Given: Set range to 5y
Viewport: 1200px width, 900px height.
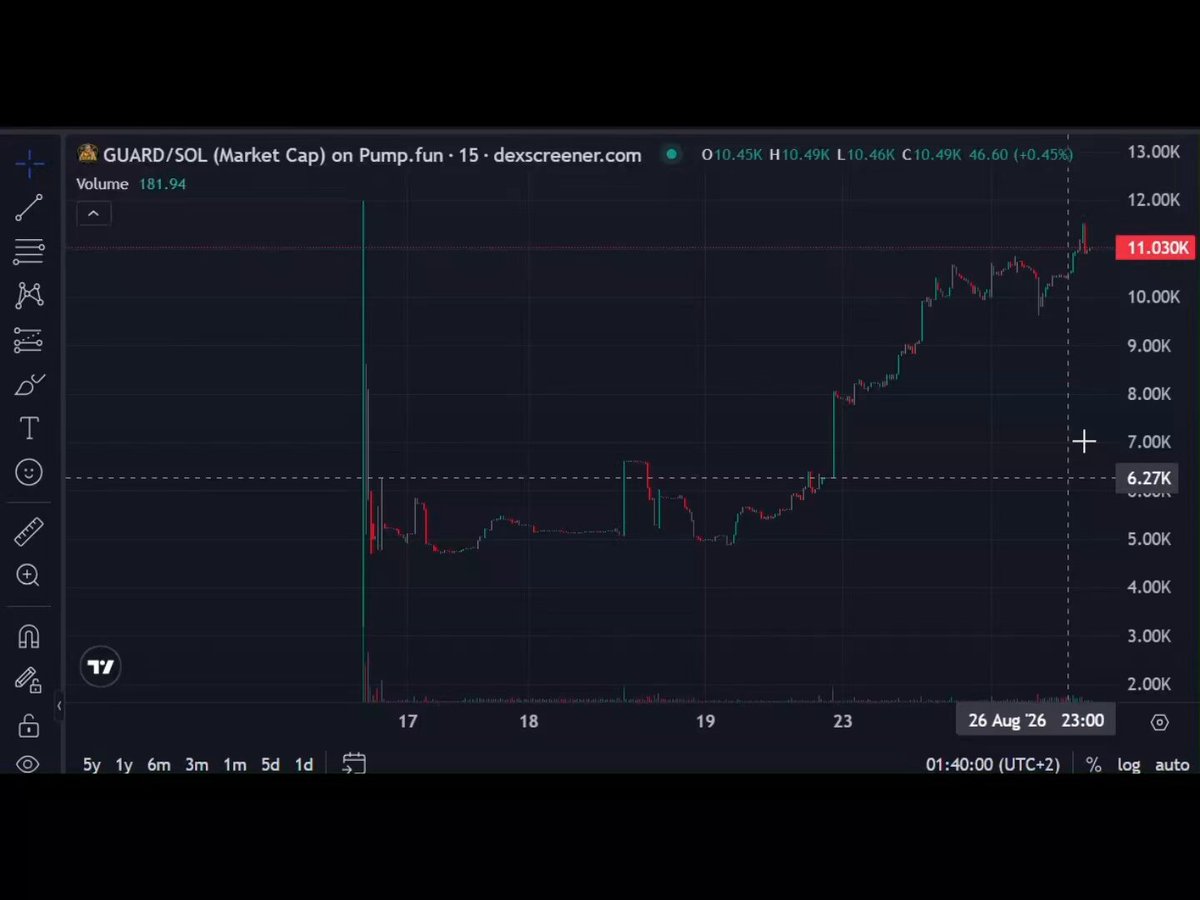Looking at the screenshot, I should (x=92, y=765).
